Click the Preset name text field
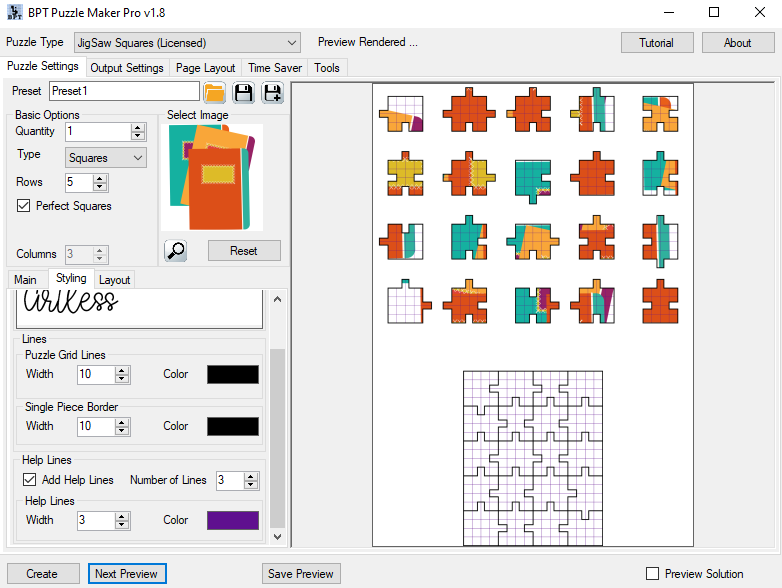 (x=124, y=91)
